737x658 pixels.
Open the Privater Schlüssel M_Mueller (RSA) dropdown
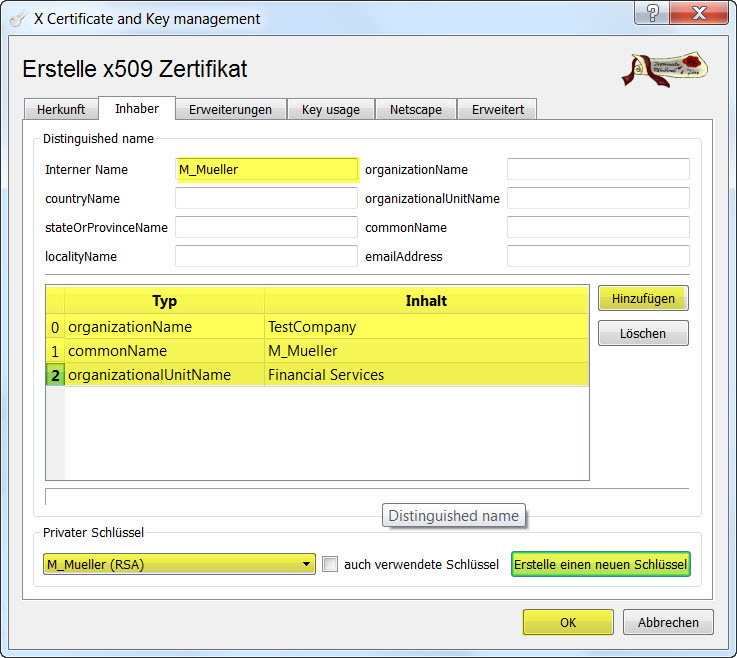[179, 565]
